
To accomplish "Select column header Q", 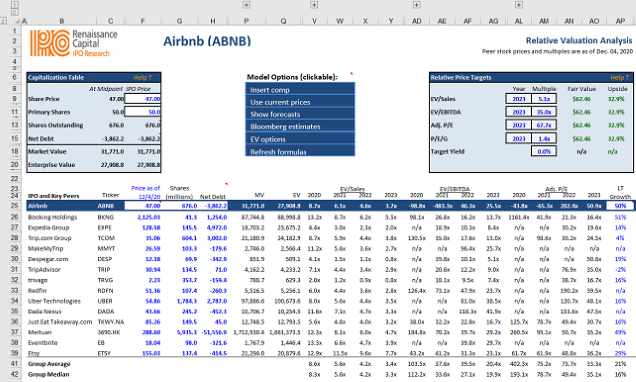I will click(x=283, y=21).
